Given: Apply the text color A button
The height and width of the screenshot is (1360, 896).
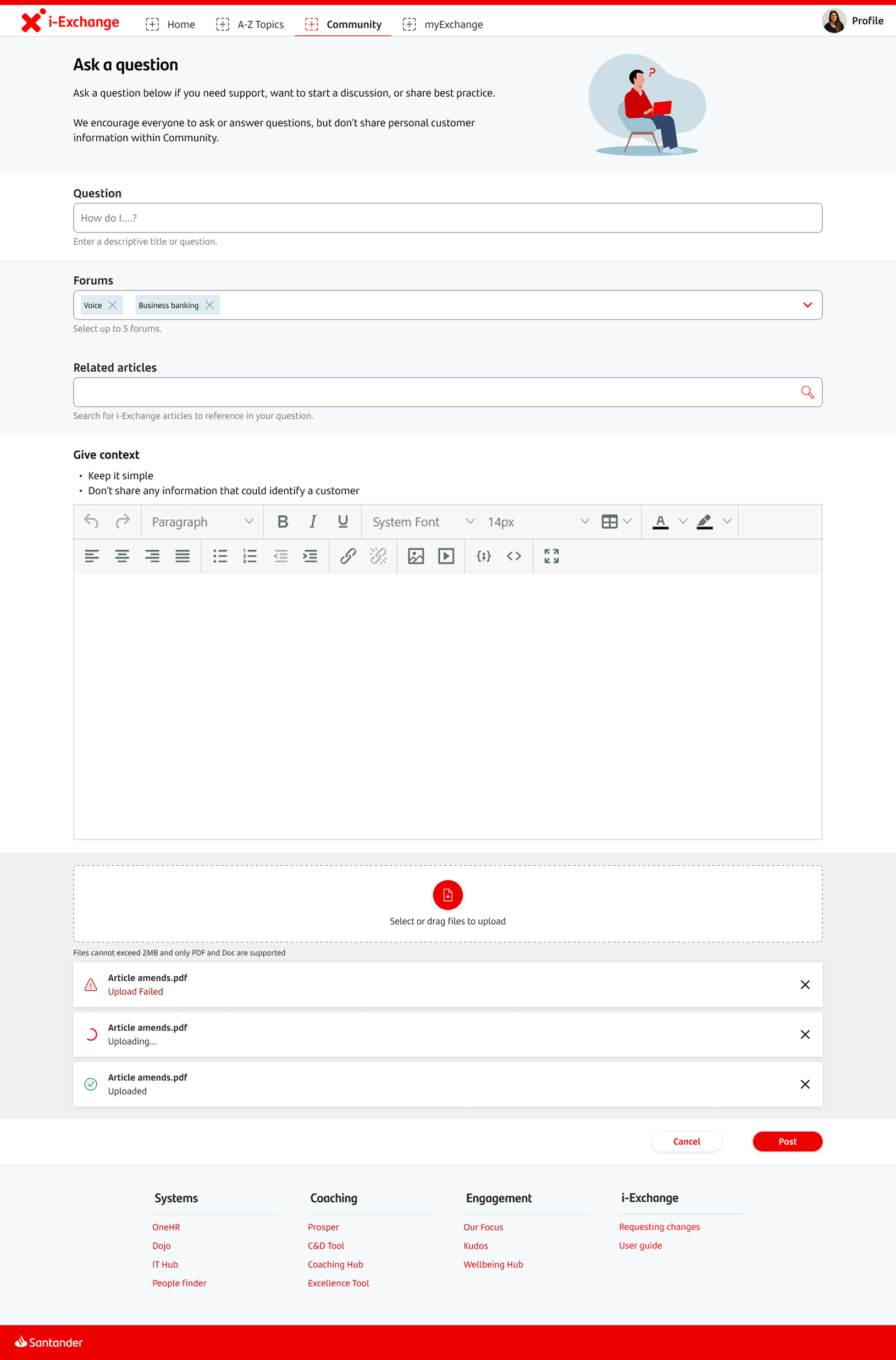Looking at the screenshot, I should pyautogui.click(x=661, y=522).
